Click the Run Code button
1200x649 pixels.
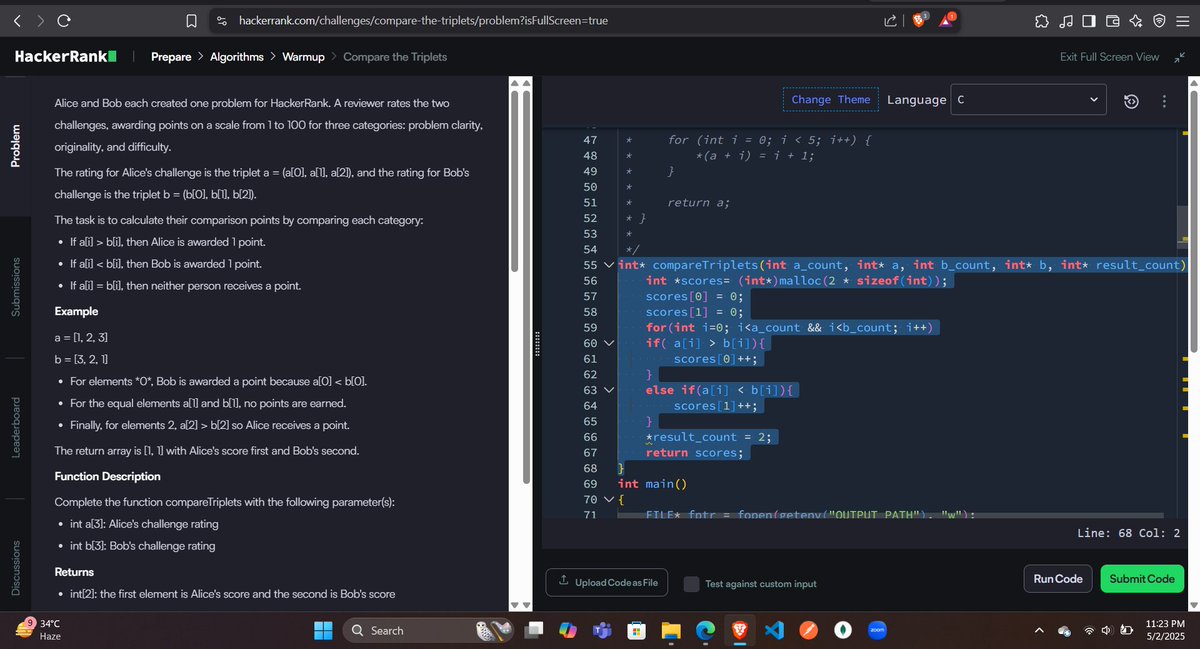1057,579
